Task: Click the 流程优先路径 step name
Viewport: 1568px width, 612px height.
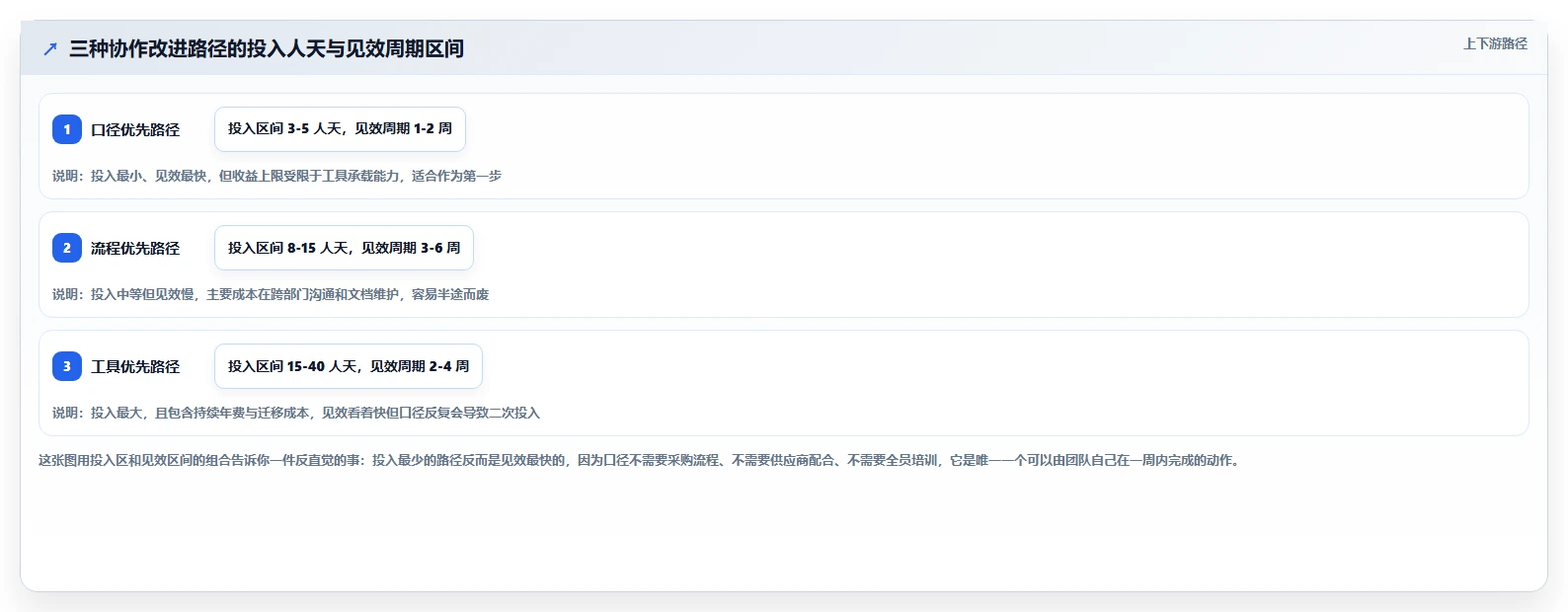Action: [x=135, y=248]
